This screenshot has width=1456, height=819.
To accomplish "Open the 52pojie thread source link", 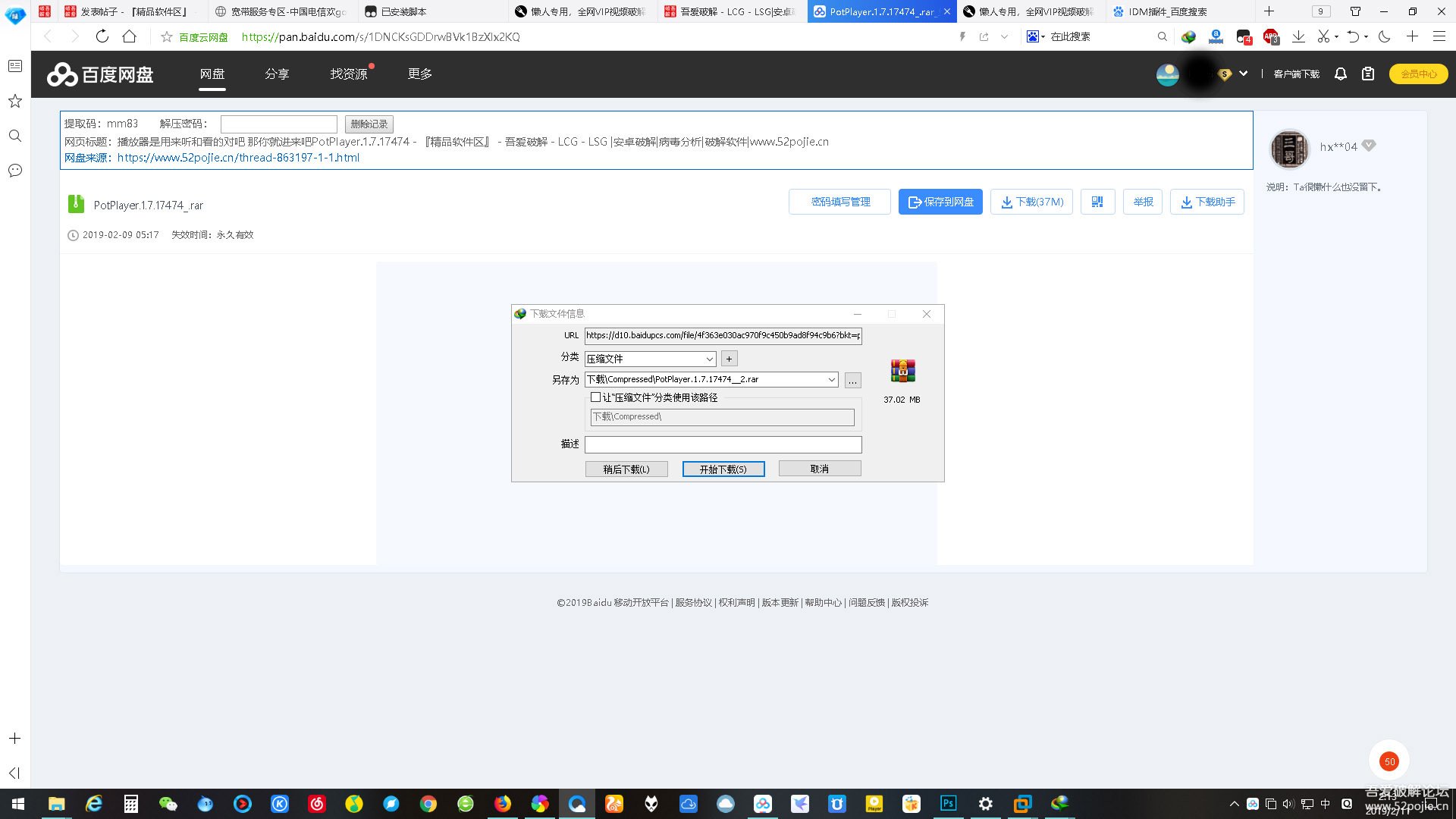I will [x=238, y=158].
